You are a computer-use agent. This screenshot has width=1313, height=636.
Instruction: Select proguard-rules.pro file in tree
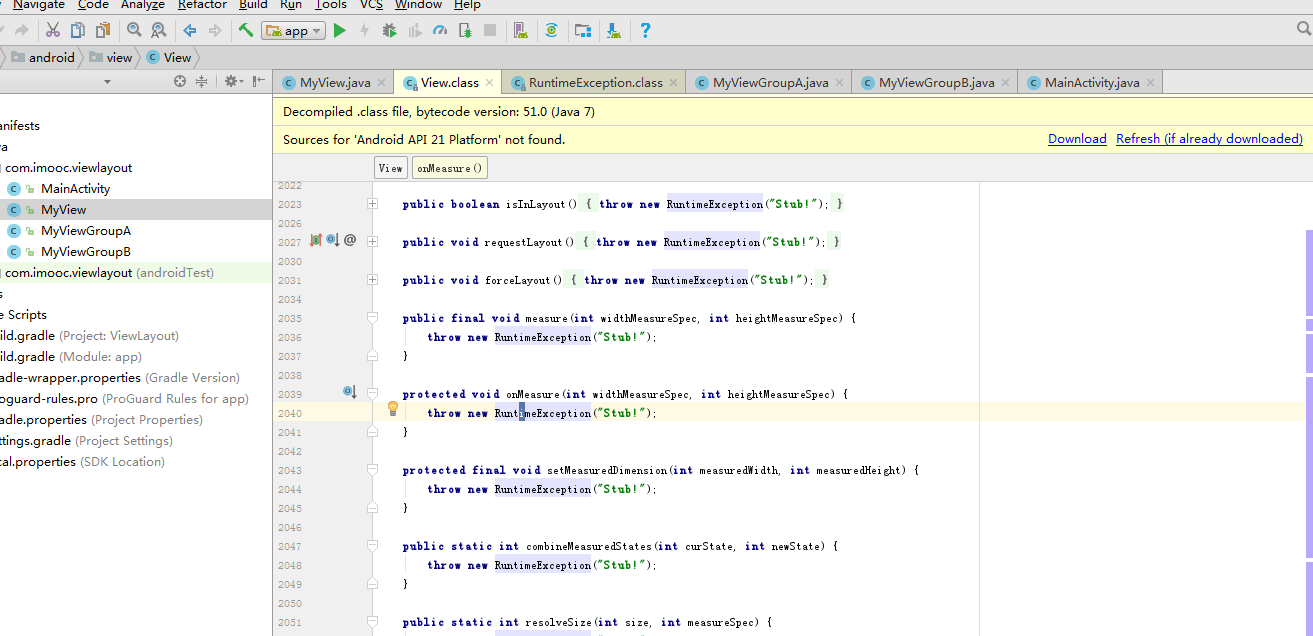(124, 399)
